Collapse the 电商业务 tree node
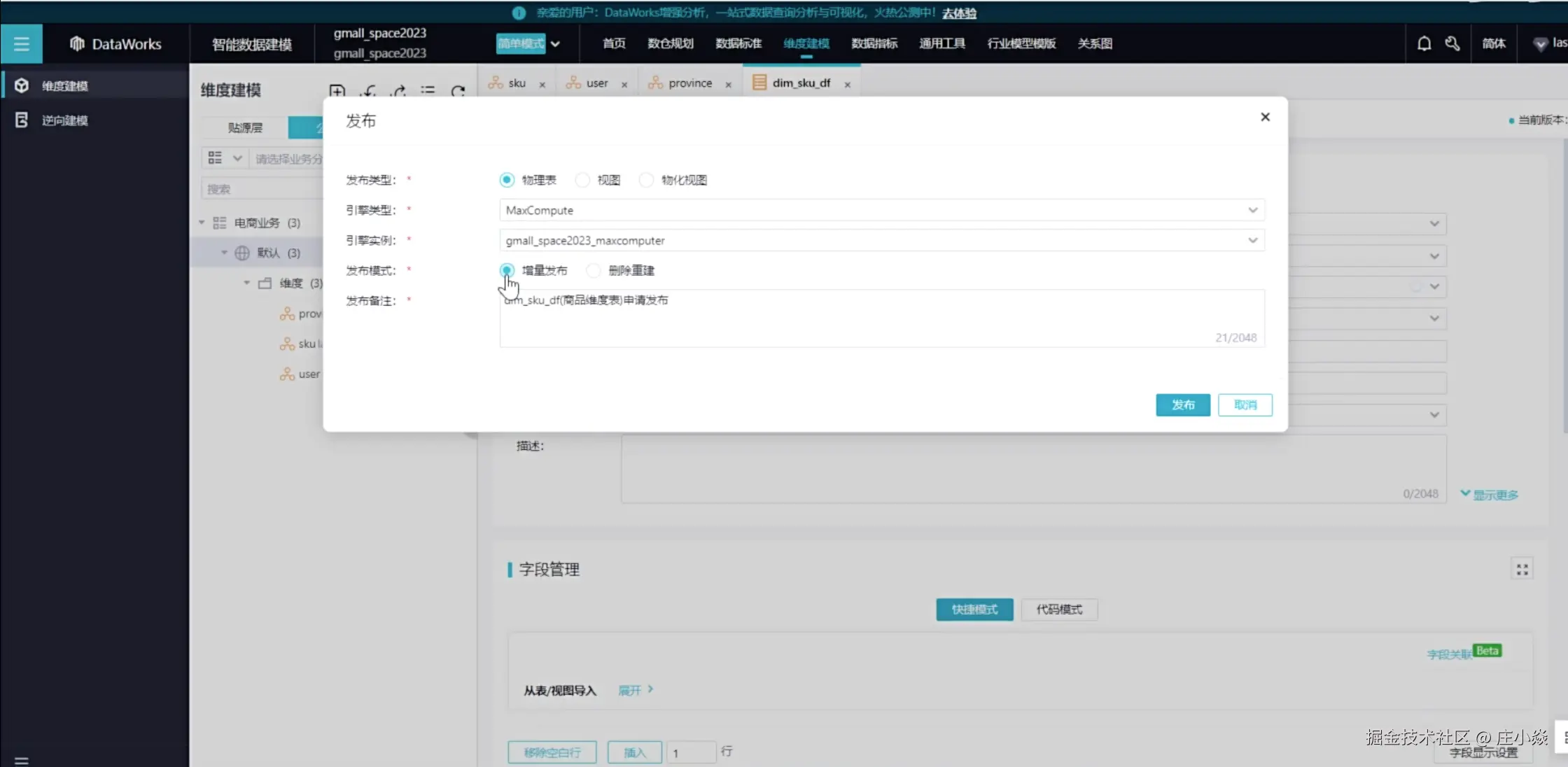 202,223
